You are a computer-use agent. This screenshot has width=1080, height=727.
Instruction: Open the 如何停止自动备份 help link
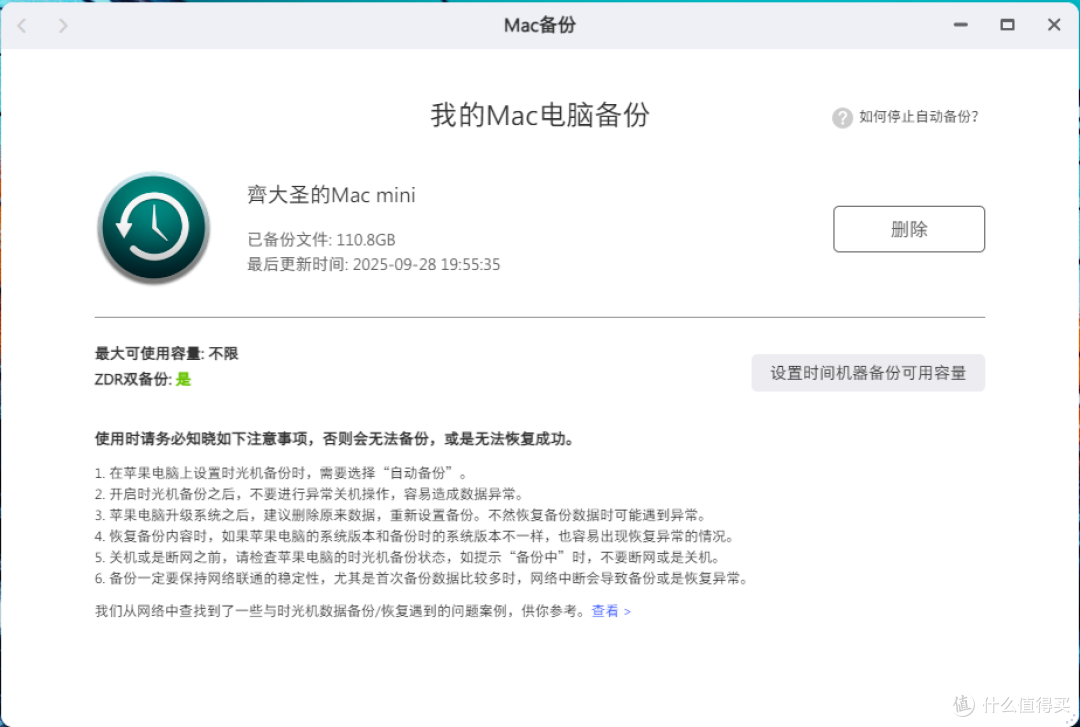pyautogui.click(x=916, y=117)
